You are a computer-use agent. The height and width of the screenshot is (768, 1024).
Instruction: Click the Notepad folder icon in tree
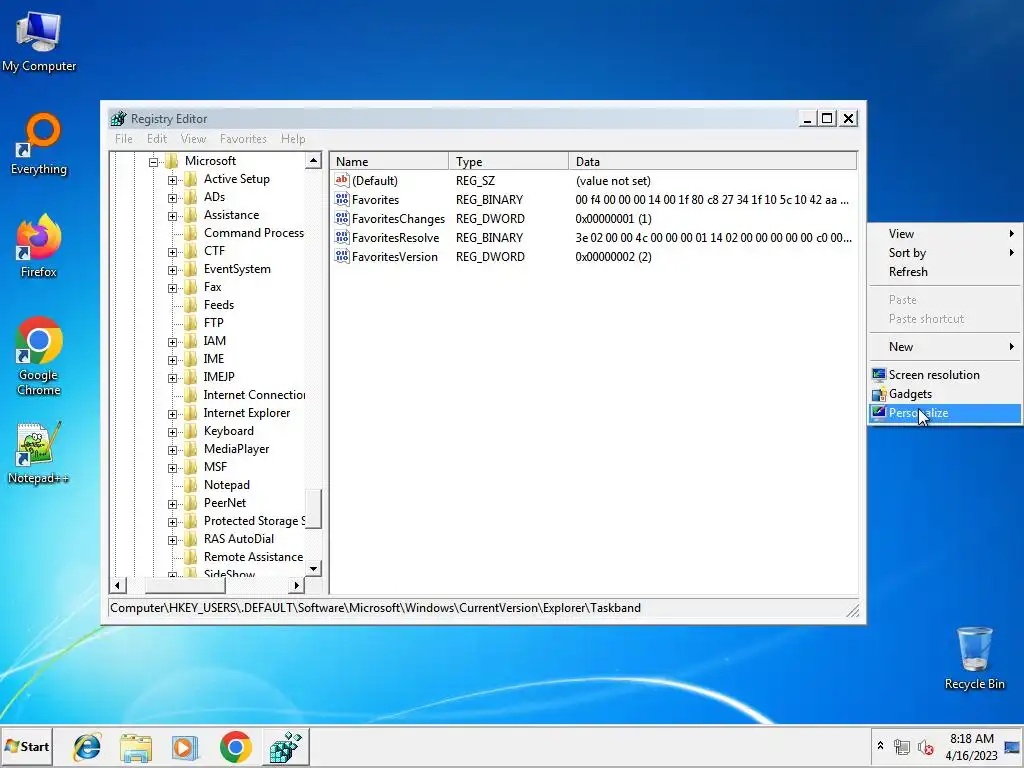(191, 485)
